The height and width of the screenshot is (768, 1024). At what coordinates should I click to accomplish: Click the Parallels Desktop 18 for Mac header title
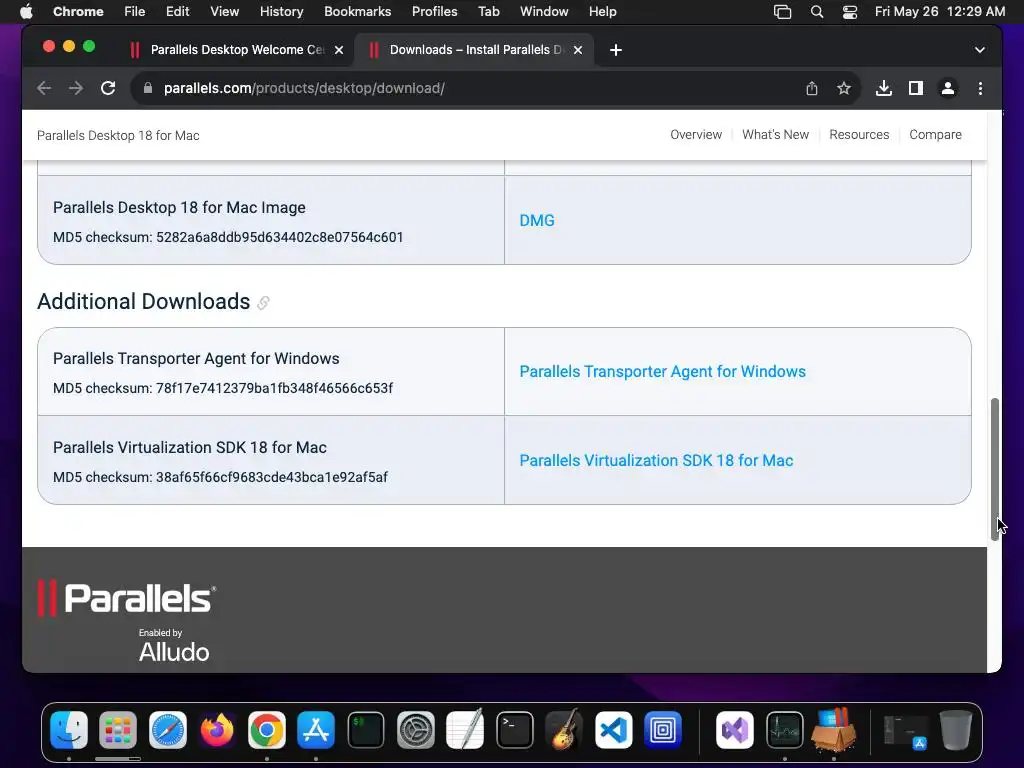[x=118, y=135]
